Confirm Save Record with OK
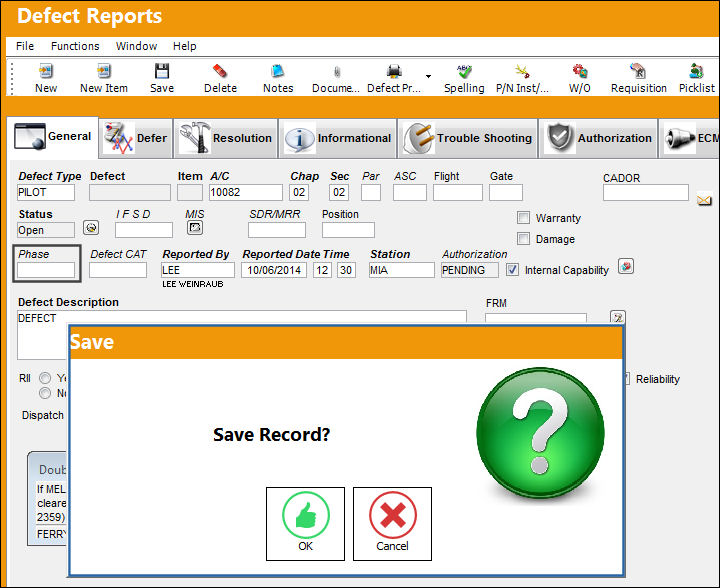This screenshot has height=588, width=720. [305, 524]
